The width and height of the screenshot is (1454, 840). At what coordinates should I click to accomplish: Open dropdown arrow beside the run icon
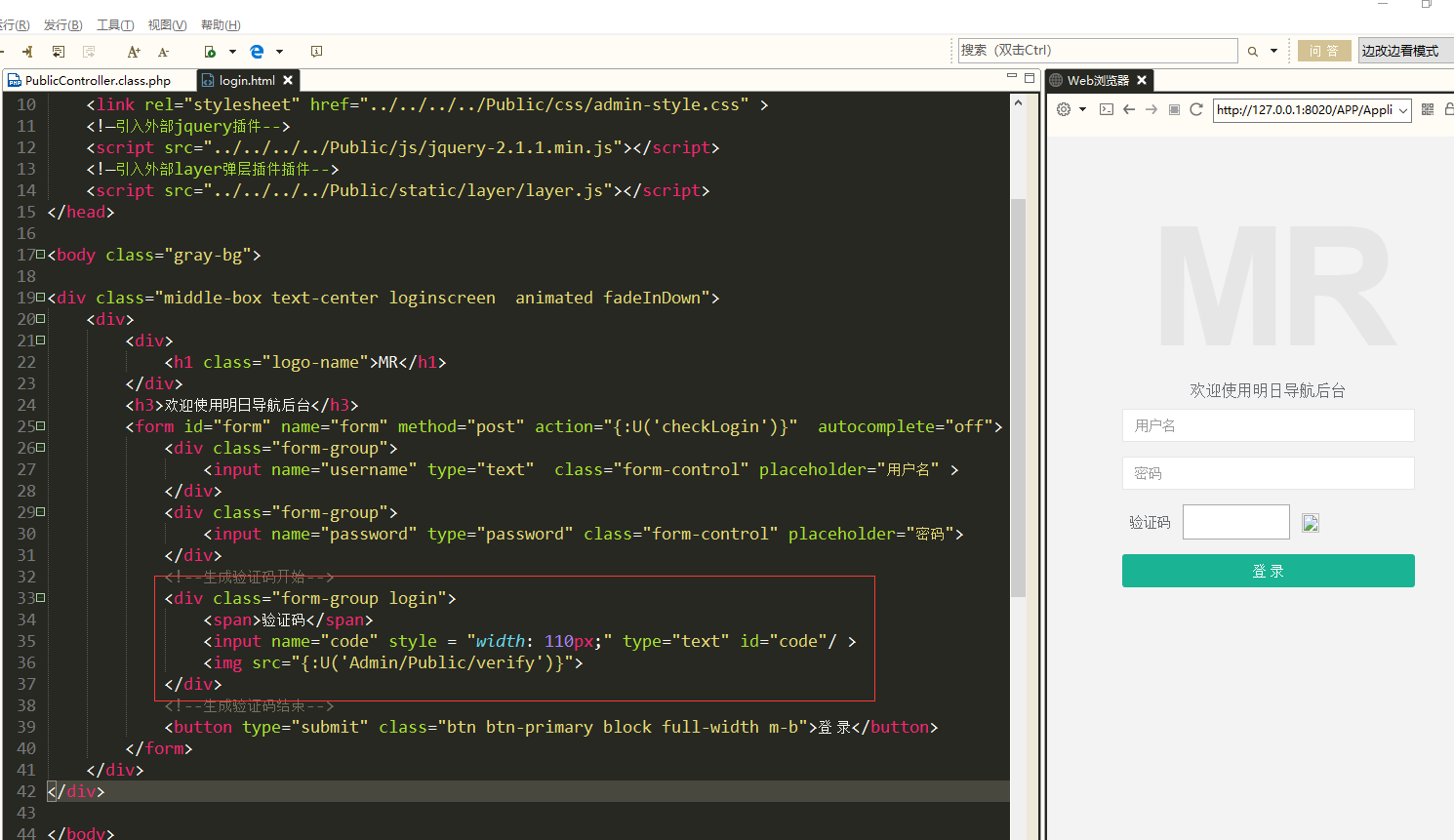tap(232, 52)
